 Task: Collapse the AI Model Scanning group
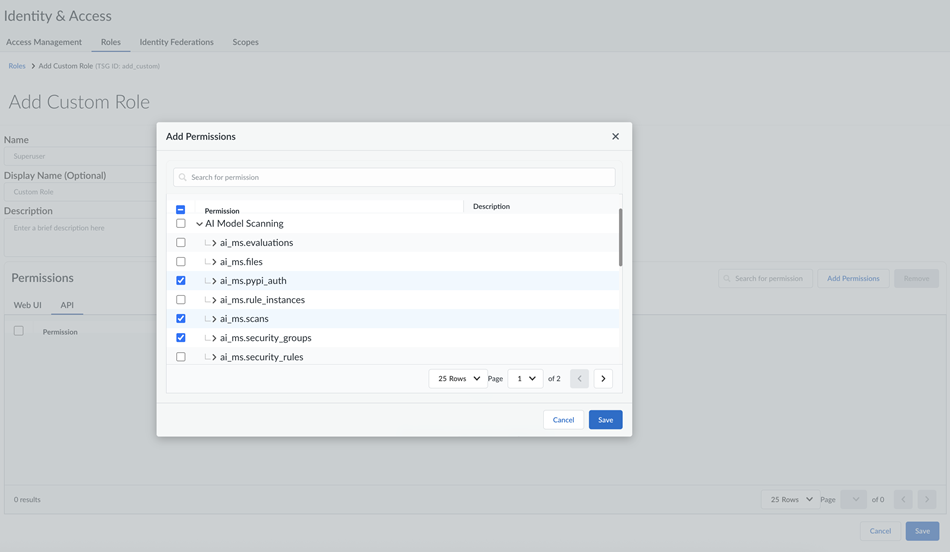[199, 224]
